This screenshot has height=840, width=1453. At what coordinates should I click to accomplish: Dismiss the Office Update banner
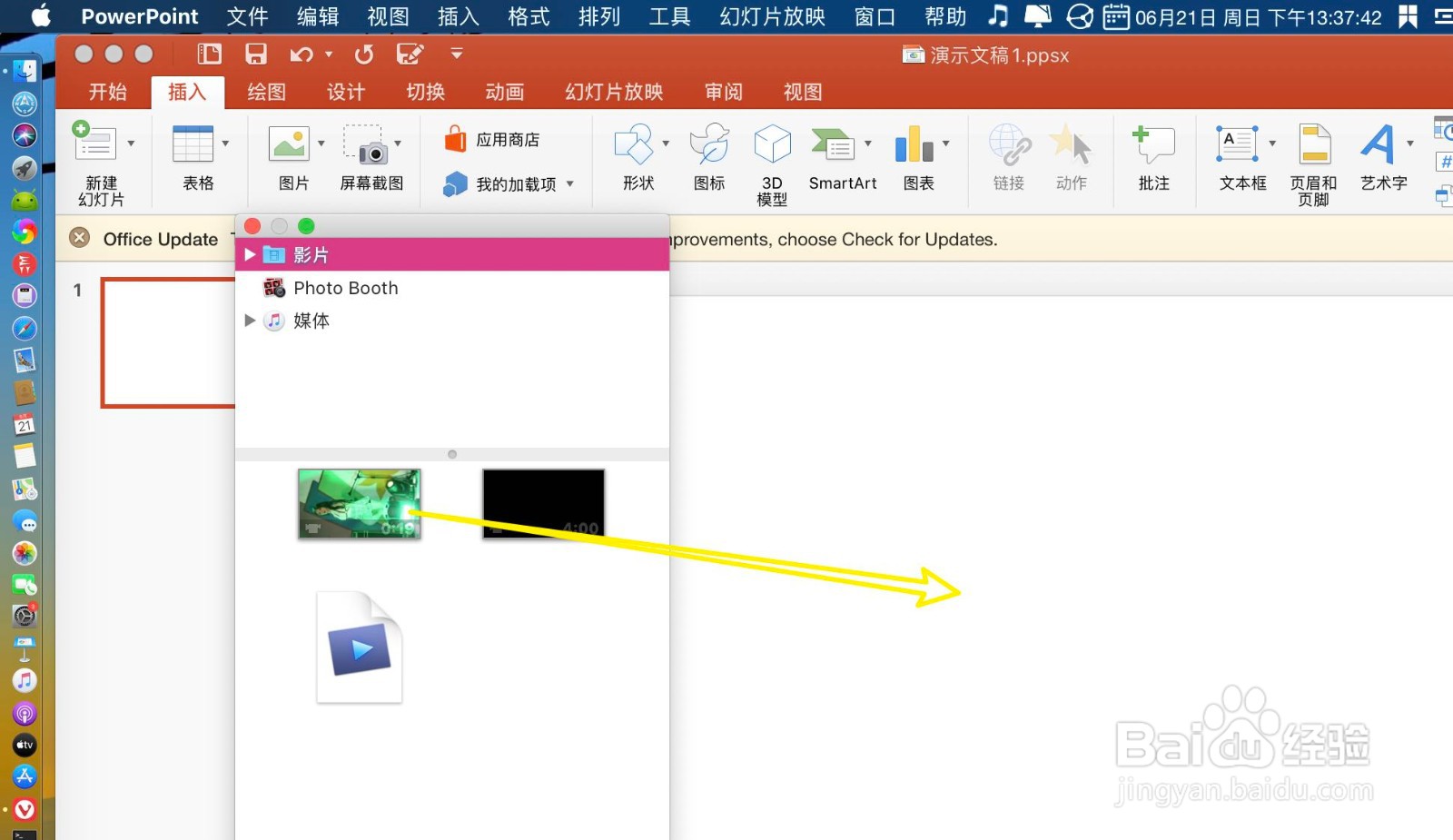(x=80, y=238)
